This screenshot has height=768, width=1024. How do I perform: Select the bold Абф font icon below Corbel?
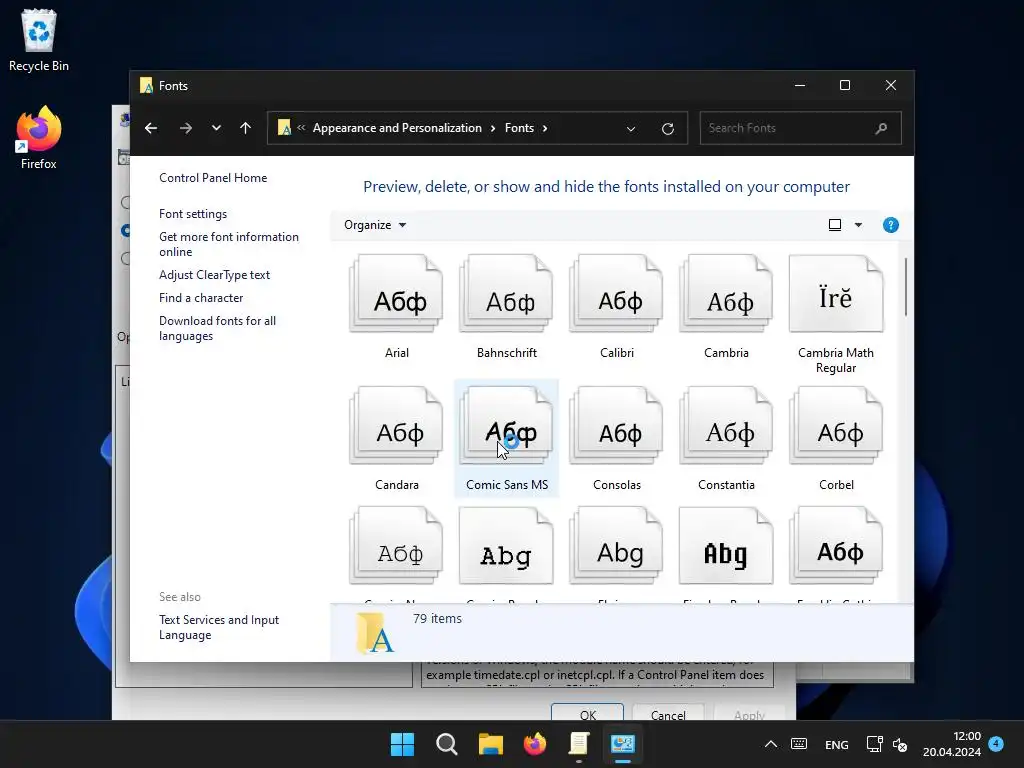[836, 546]
